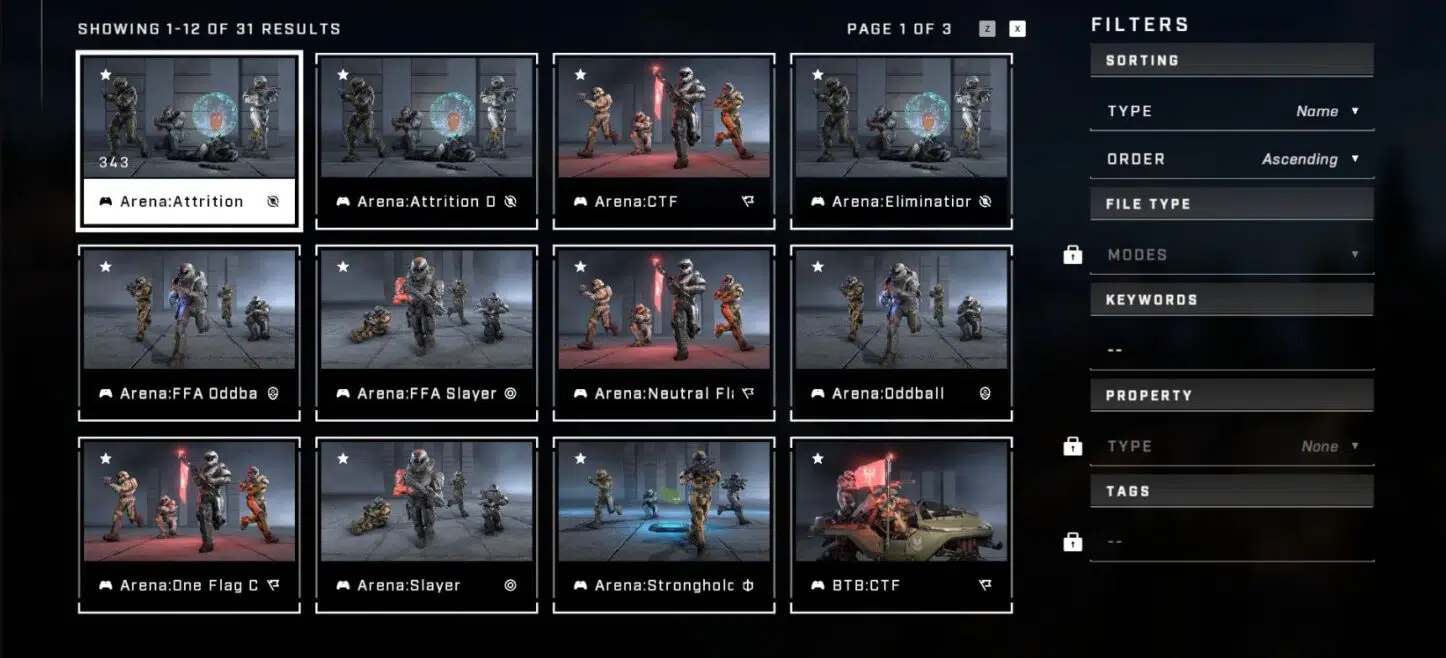Toggle the favorite star on the Arena:Oddball tile
Viewport: 1446px width, 658px height.
(x=818, y=267)
